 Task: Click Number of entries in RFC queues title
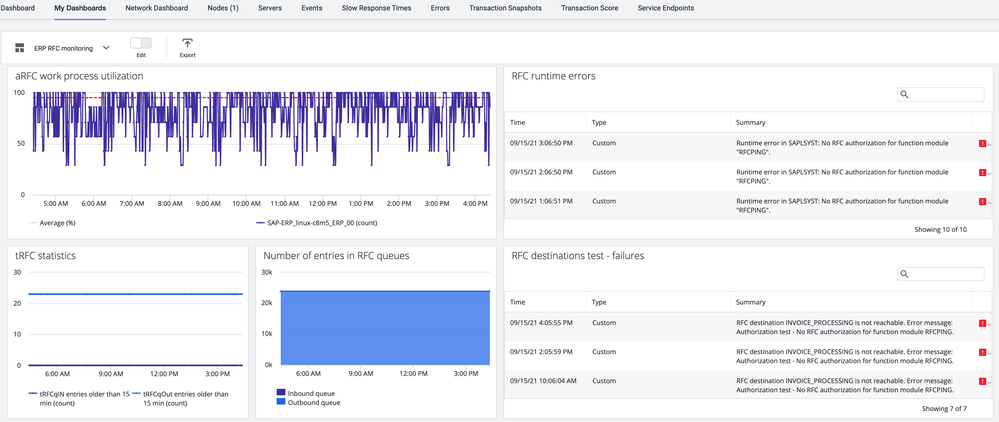coord(336,256)
